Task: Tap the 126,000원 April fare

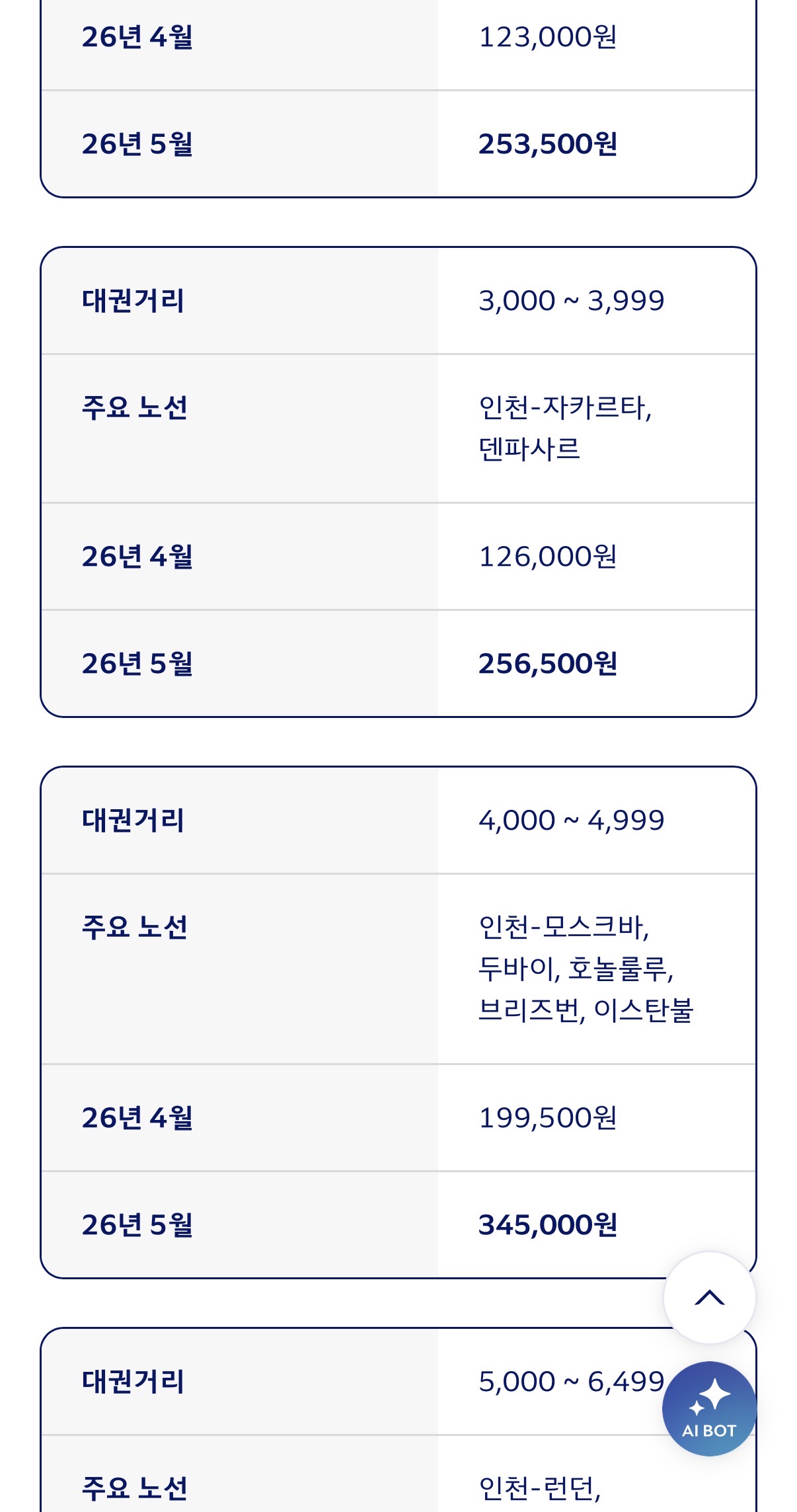Action: (x=548, y=557)
